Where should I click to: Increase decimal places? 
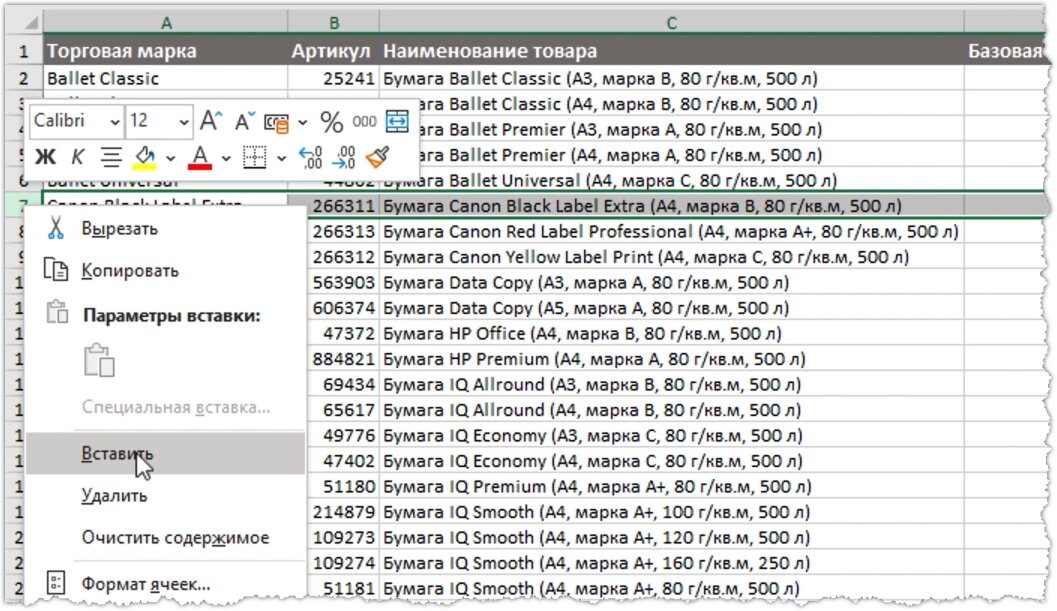pyautogui.click(x=310, y=157)
